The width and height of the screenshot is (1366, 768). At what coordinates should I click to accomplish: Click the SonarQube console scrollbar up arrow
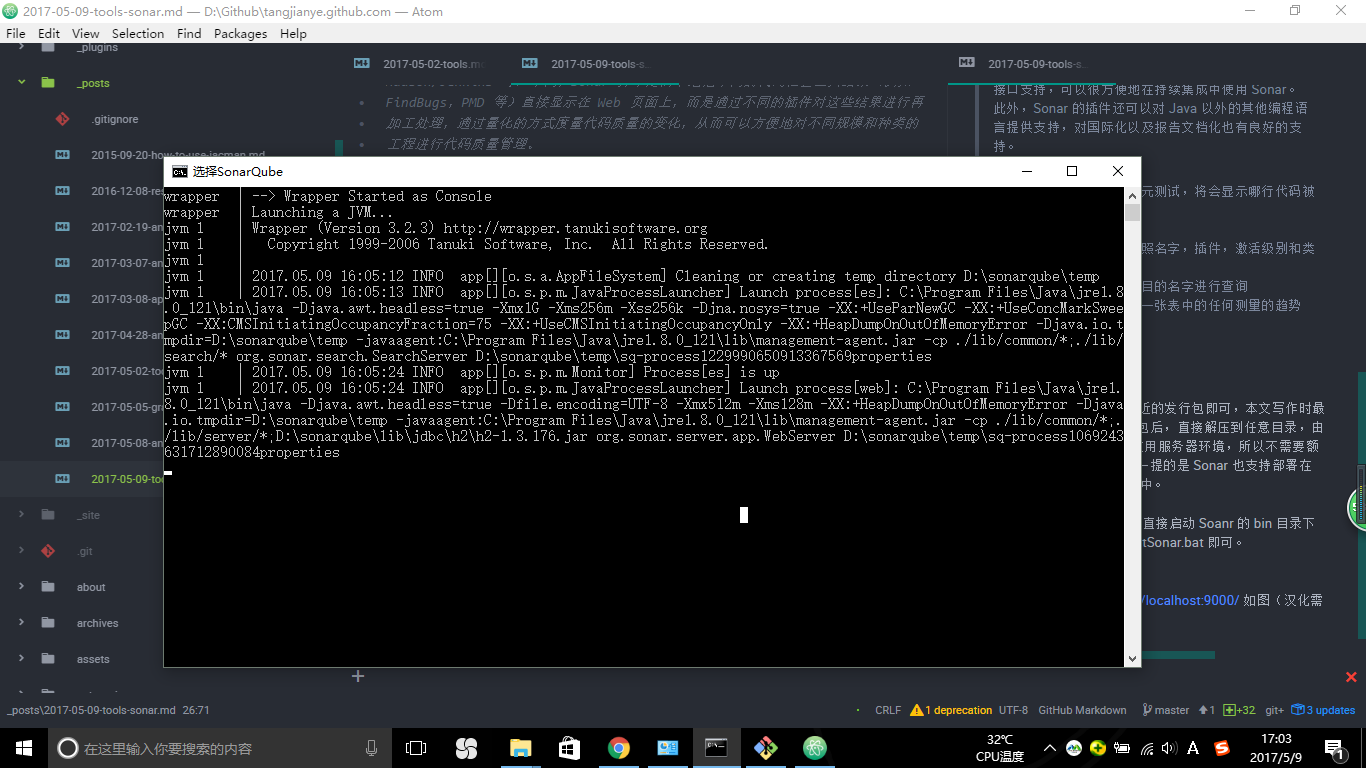pyautogui.click(x=1132, y=197)
